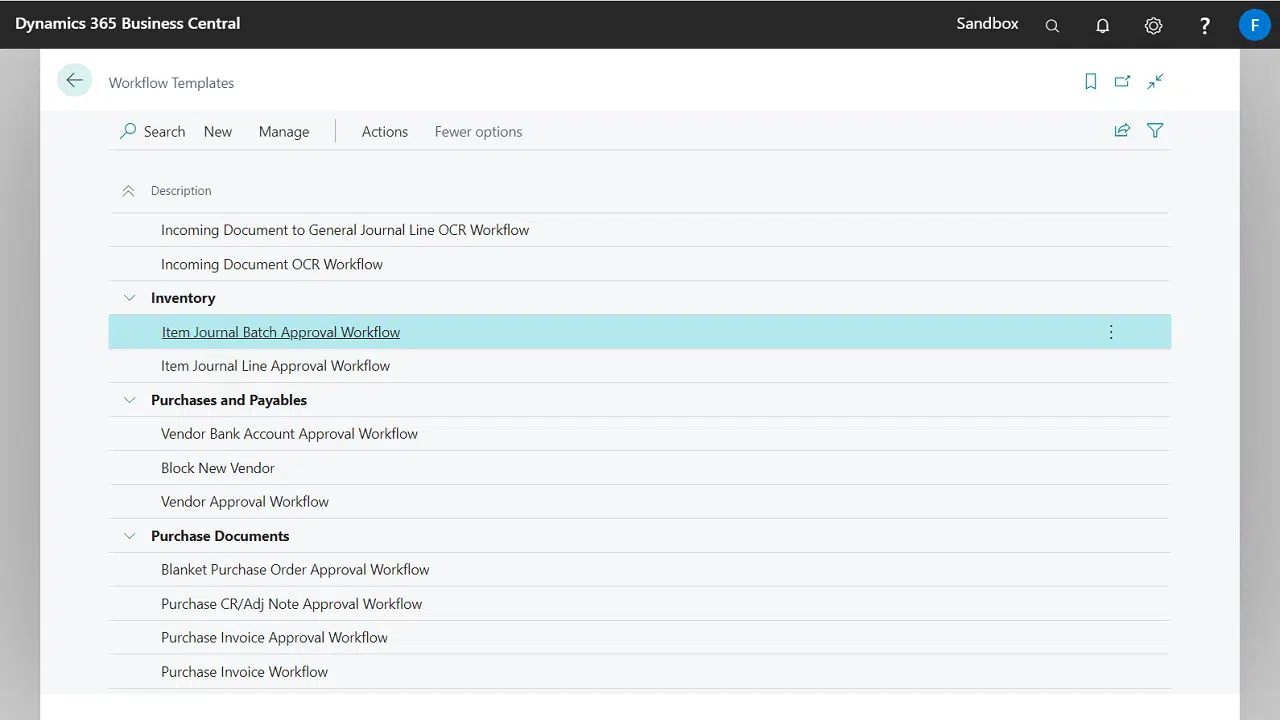Click the Workflow Templates page title
Screen dimensions: 1280x720
pyautogui.click(x=172, y=83)
